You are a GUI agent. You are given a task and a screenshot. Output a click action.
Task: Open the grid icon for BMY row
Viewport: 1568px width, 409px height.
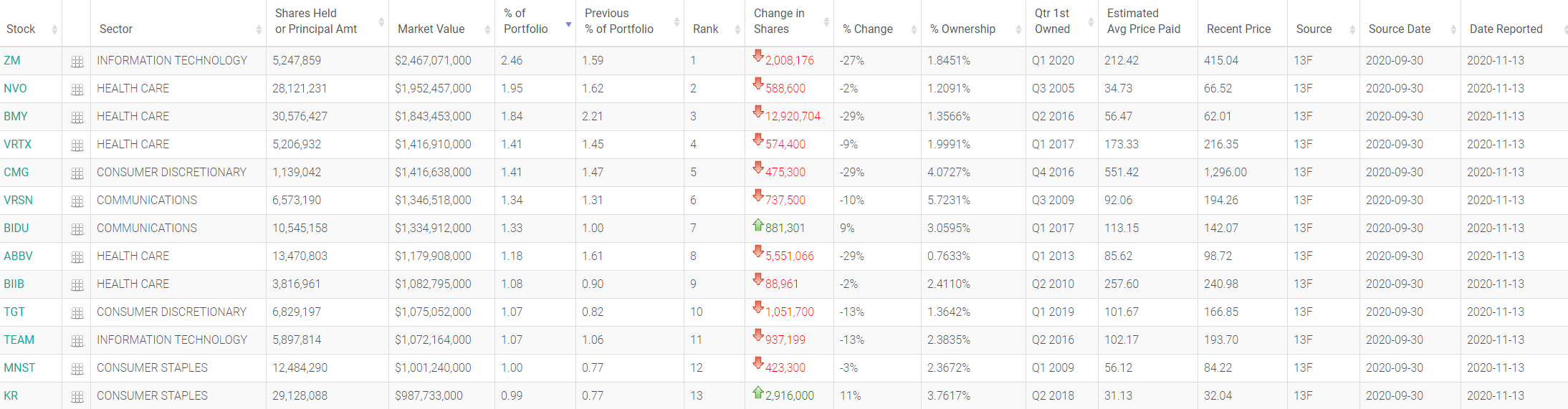[x=77, y=117]
